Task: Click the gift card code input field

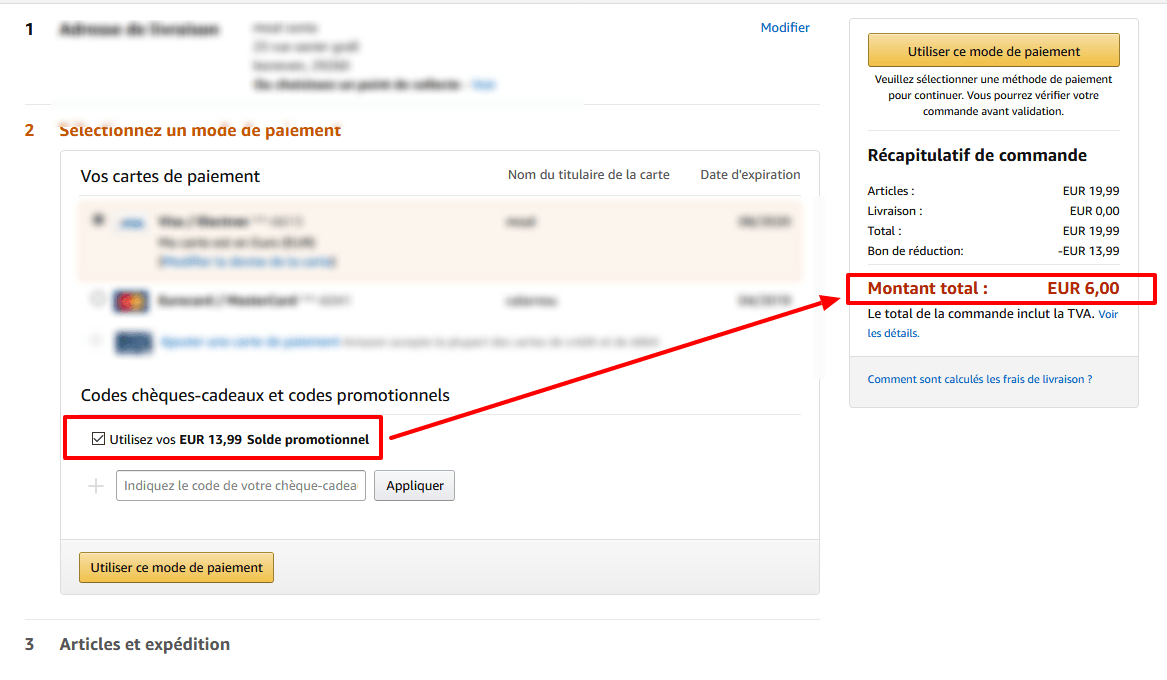Action: tap(240, 485)
